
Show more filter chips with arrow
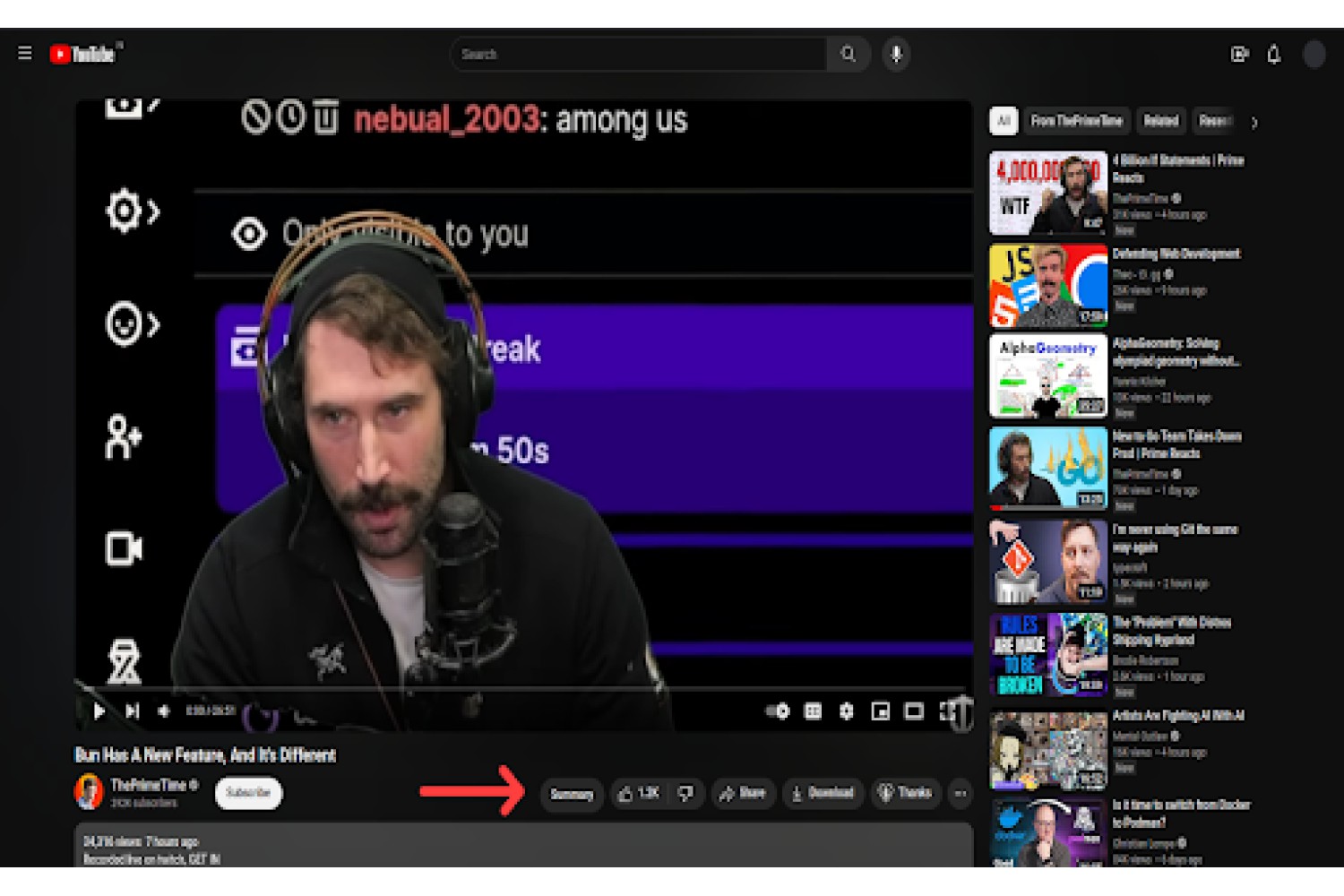click(1254, 123)
